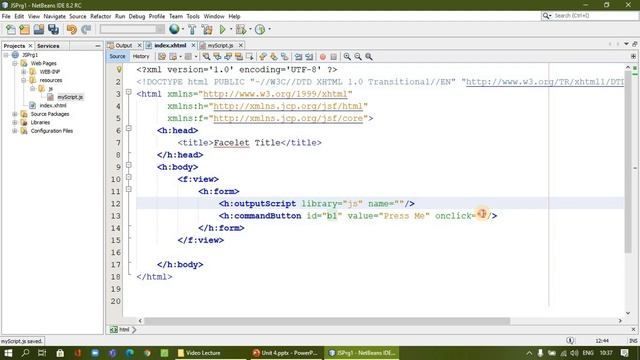The image size is (640, 360).
Task: Click the browser globe icon in toolbar
Action: coord(174,29)
